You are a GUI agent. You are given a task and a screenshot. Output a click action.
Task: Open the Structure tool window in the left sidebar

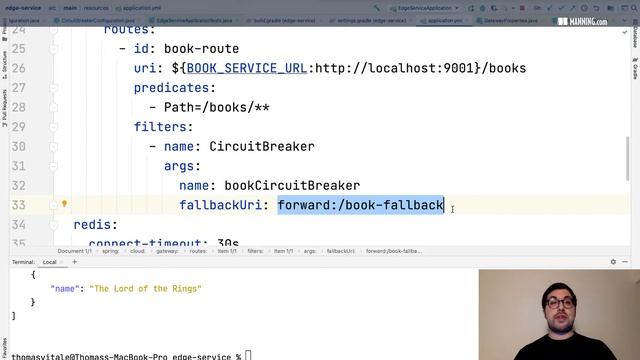coord(4,64)
